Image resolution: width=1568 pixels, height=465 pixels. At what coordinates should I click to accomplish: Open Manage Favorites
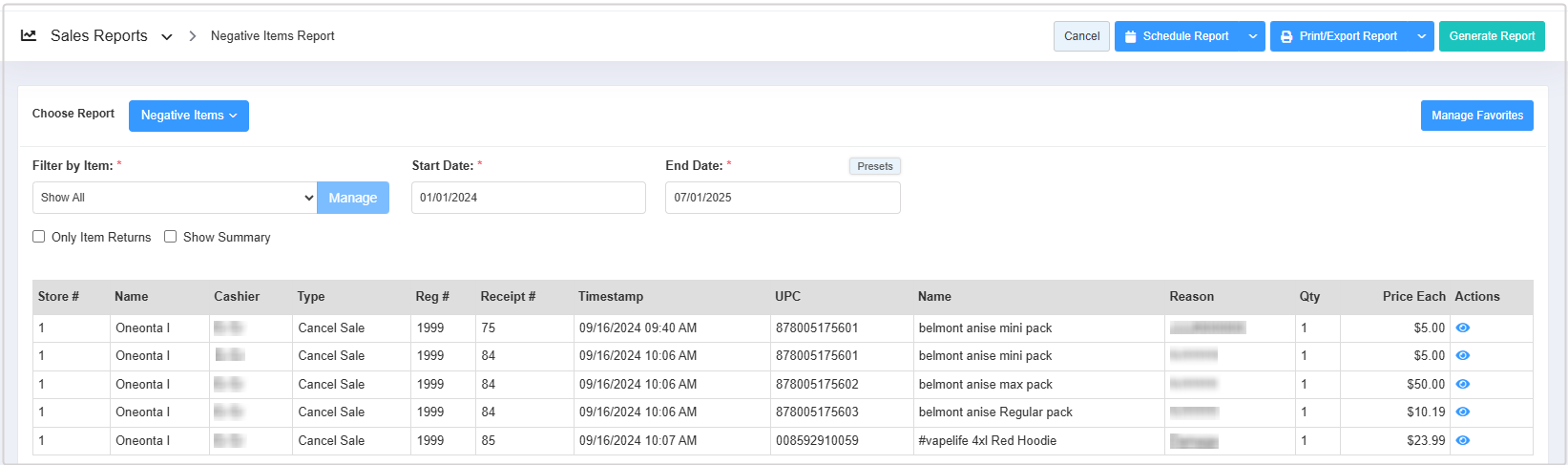(x=1476, y=116)
